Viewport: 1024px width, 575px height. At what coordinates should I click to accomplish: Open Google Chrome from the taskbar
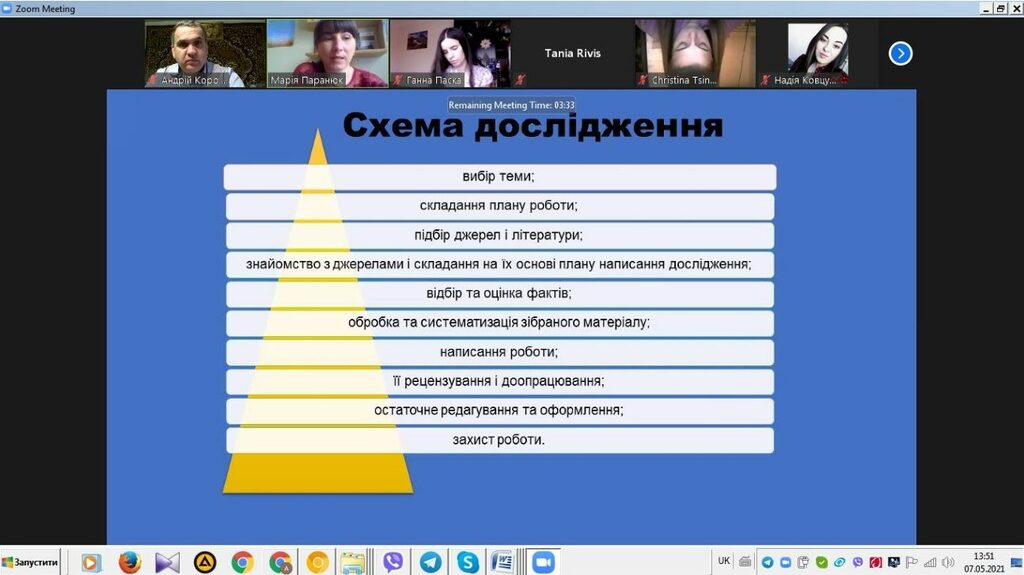pyautogui.click(x=242, y=562)
